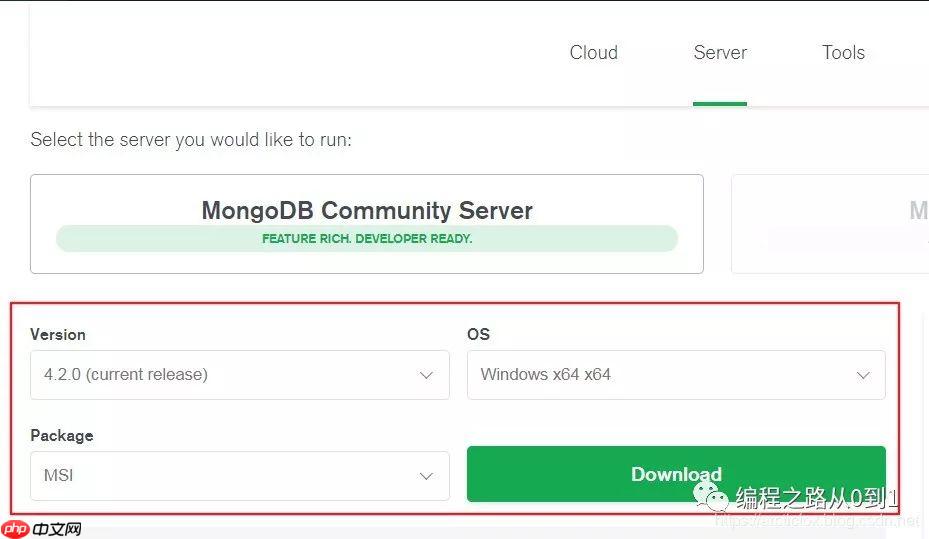Choose the MongoDB Community Server card
Image resolution: width=929 pixels, height=539 pixels.
pyautogui.click(x=367, y=211)
